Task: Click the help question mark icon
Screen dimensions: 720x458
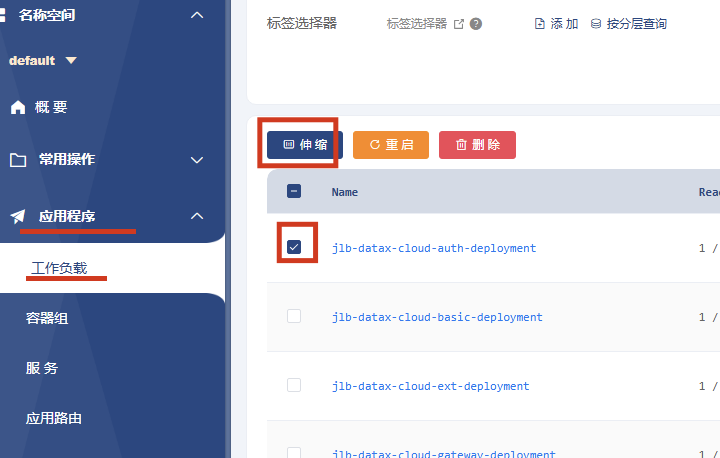Action: tap(476, 24)
